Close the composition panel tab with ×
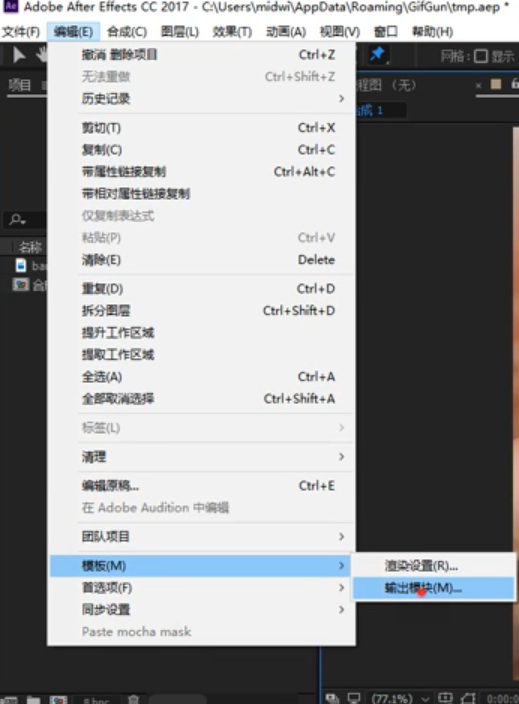The image size is (519, 704). point(479,85)
